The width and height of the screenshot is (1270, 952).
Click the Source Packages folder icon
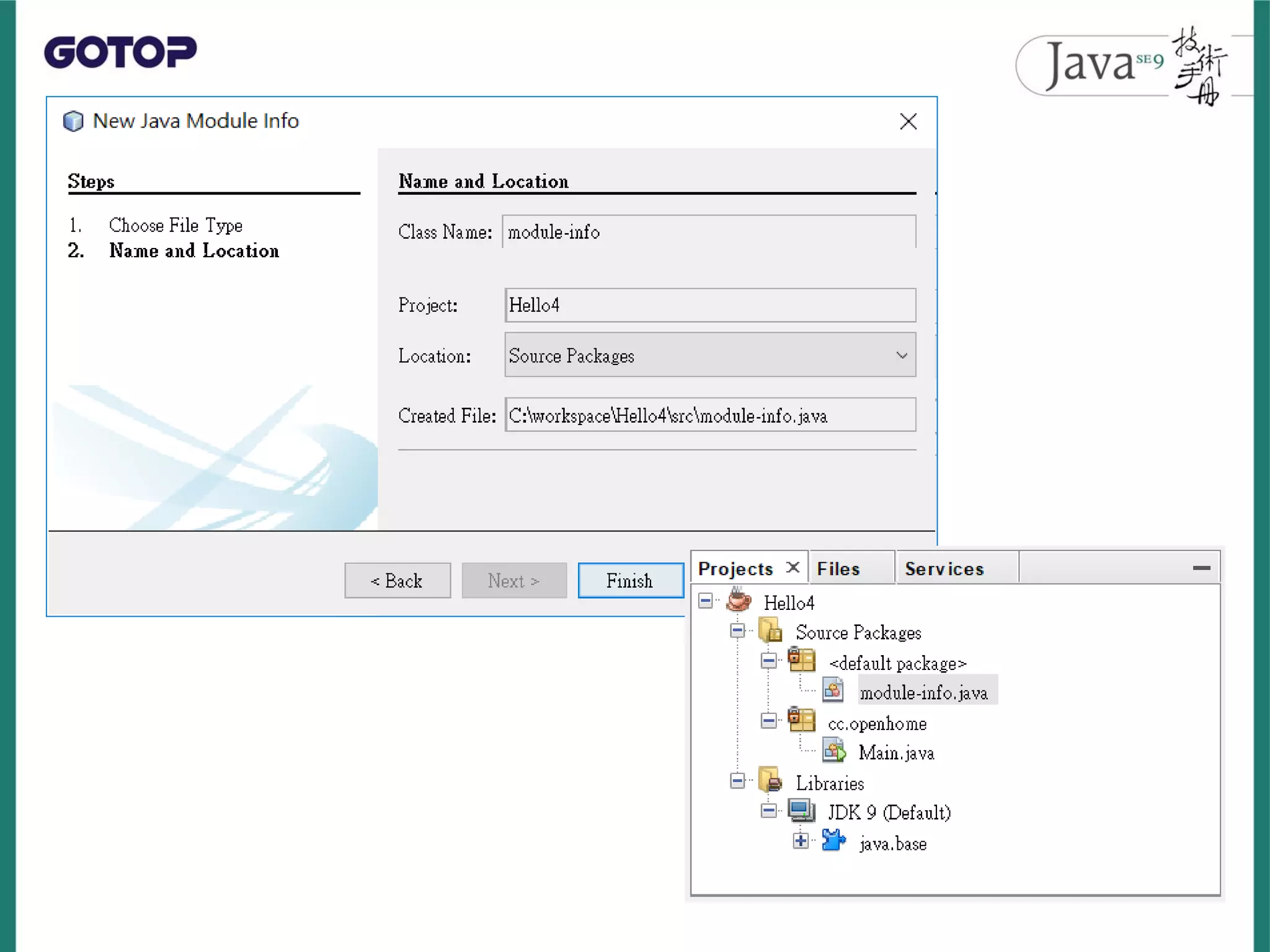(770, 631)
